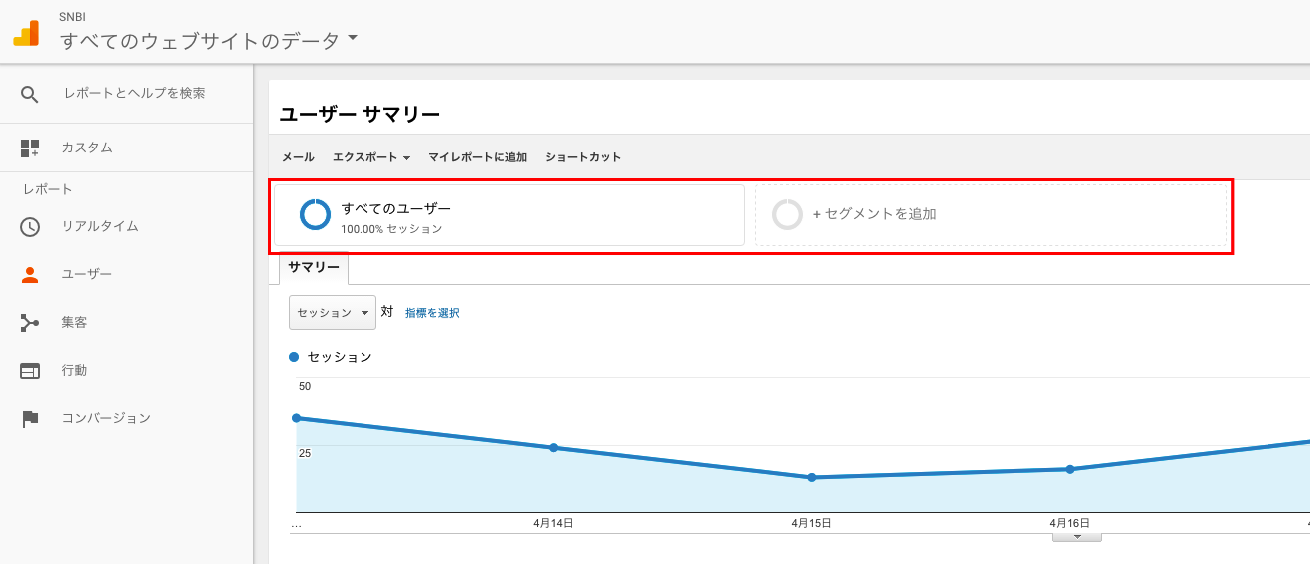
Task: Switch to the サマリー tab
Action: click(314, 268)
